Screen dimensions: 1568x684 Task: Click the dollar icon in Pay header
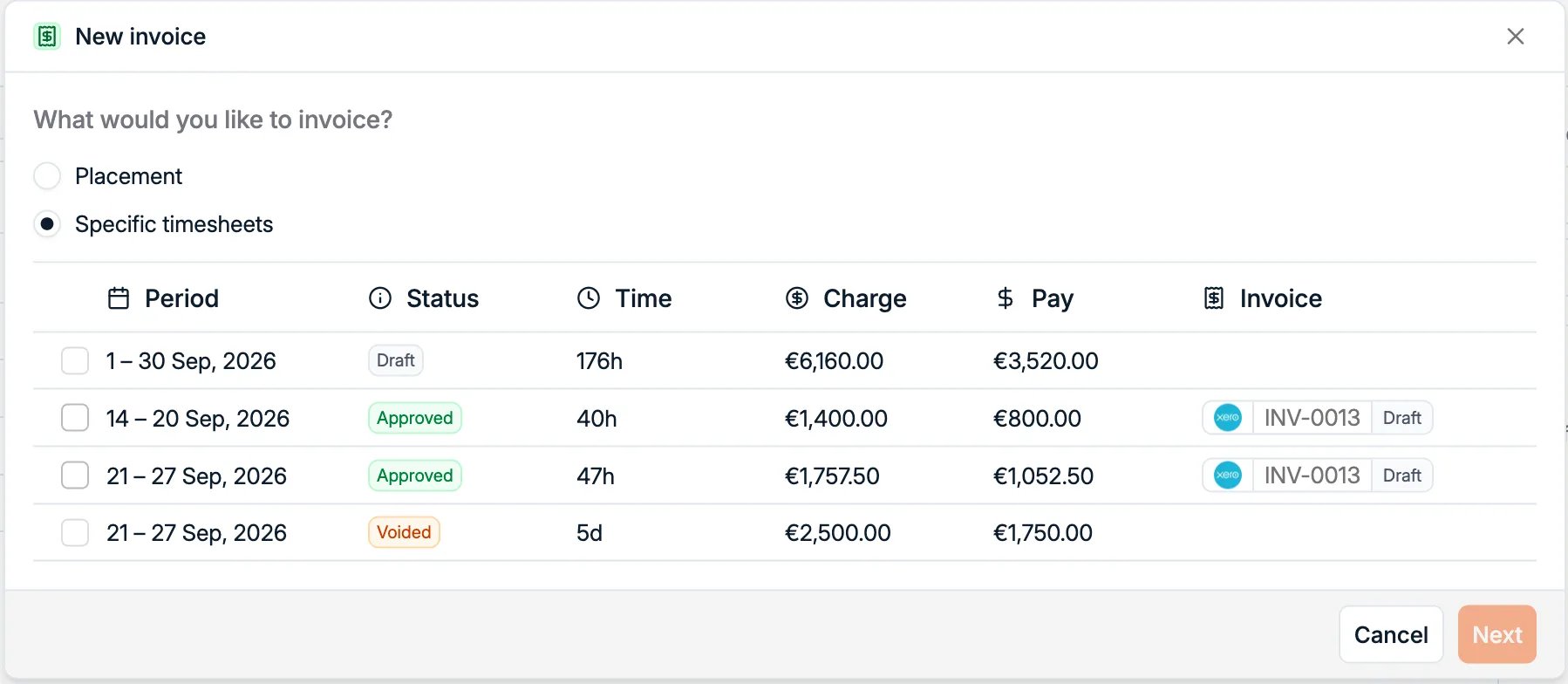[x=1006, y=298]
